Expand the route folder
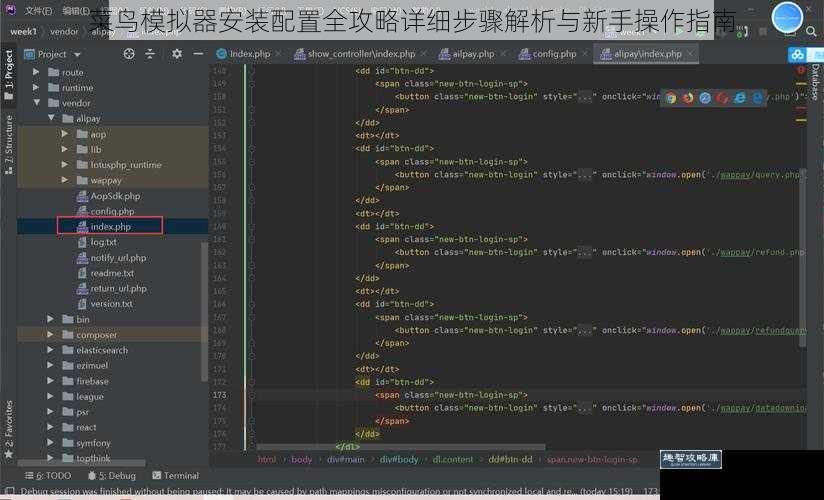Image resolution: width=824 pixels, height=500 pixels. tap(36, 72)
